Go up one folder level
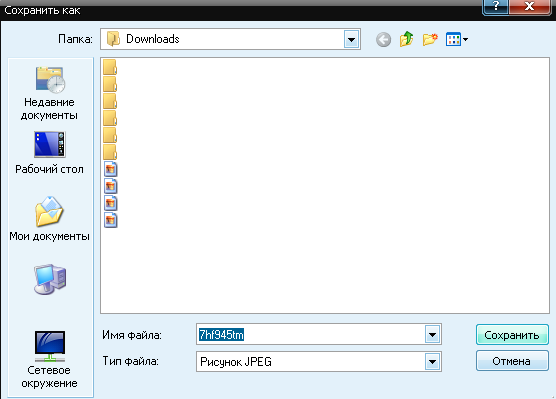The width and height of the screenshot is (556, 399). pos(406,39)
